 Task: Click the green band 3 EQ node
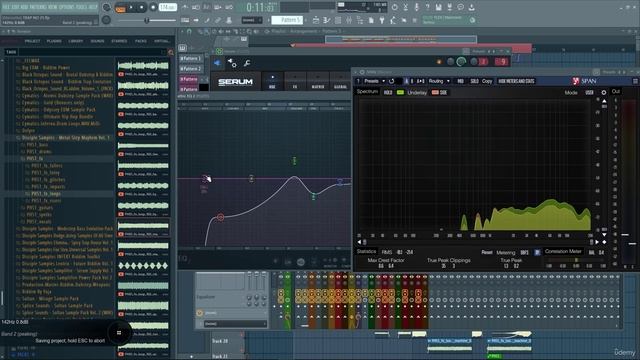point(294,161)
